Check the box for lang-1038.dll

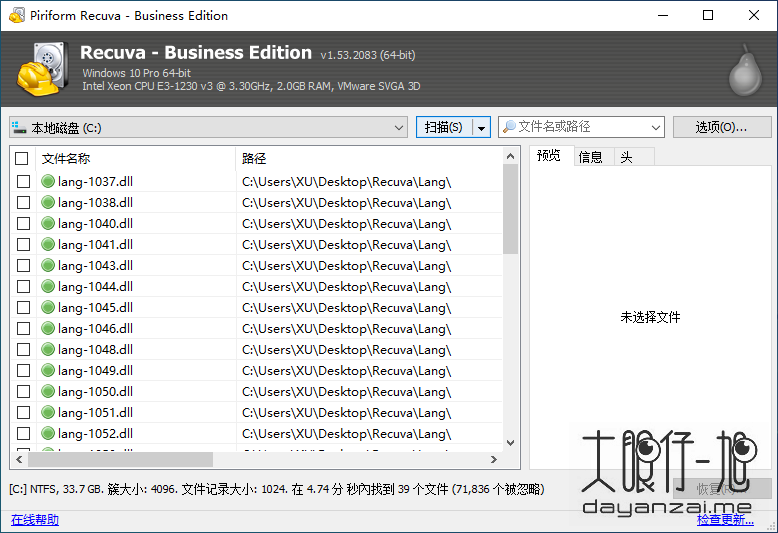click(x=23, y=202)
